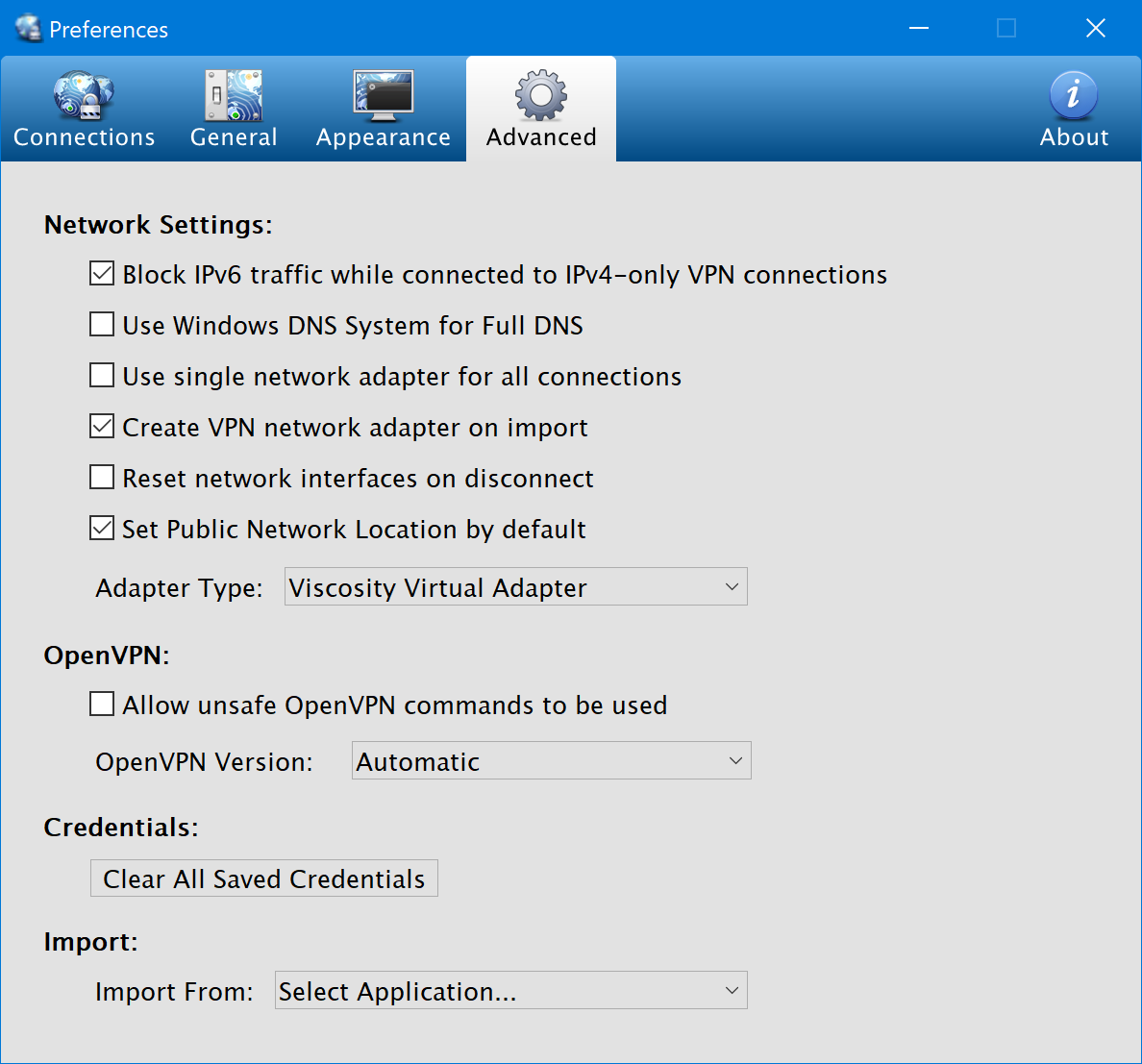Image resolution: width=1142 pixels, height=1064 pixels.
Task: Disable Block IPv6 traffic checkbox
Action: 102,274
